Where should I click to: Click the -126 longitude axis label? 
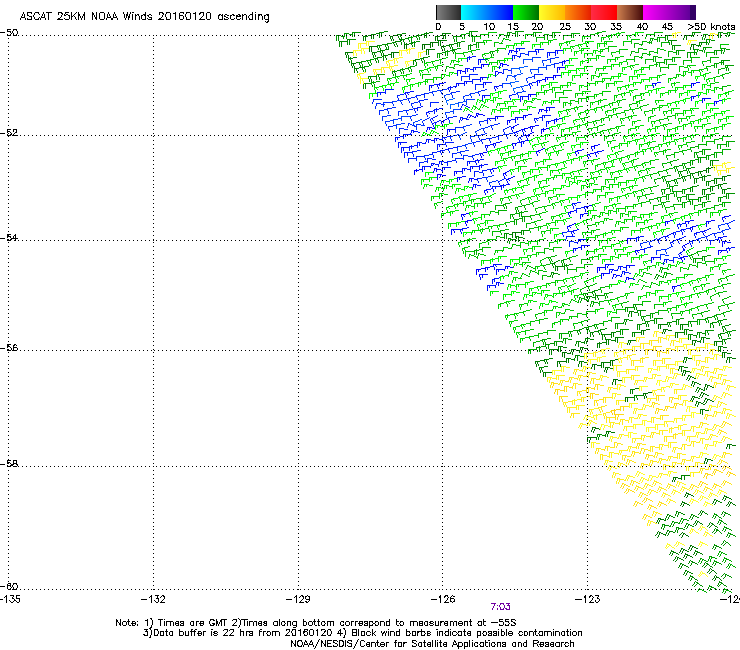tap(443, 599)
